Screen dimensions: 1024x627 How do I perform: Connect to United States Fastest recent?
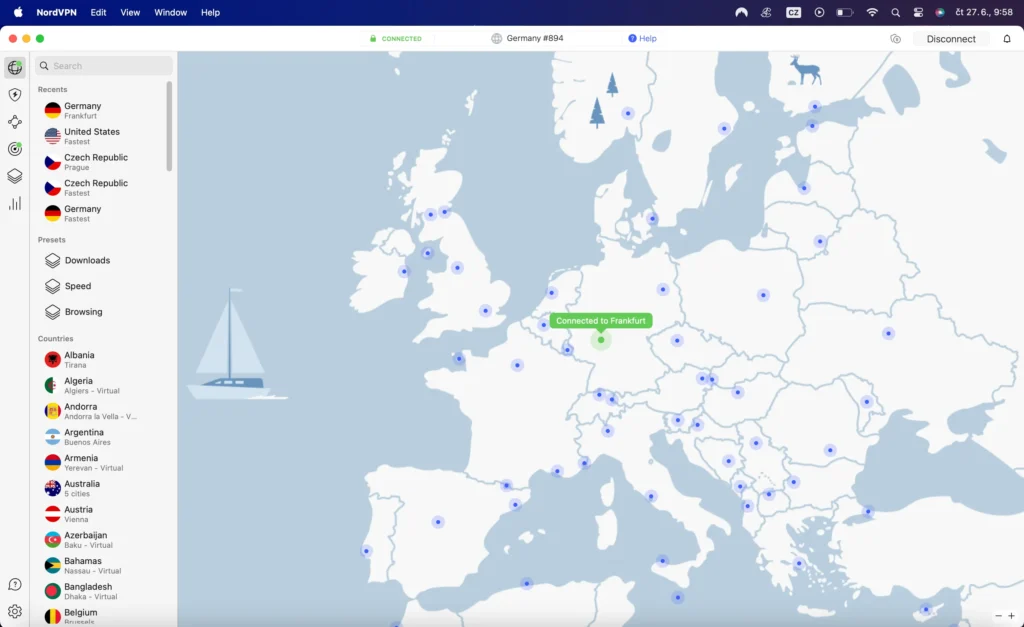[91, 136]
